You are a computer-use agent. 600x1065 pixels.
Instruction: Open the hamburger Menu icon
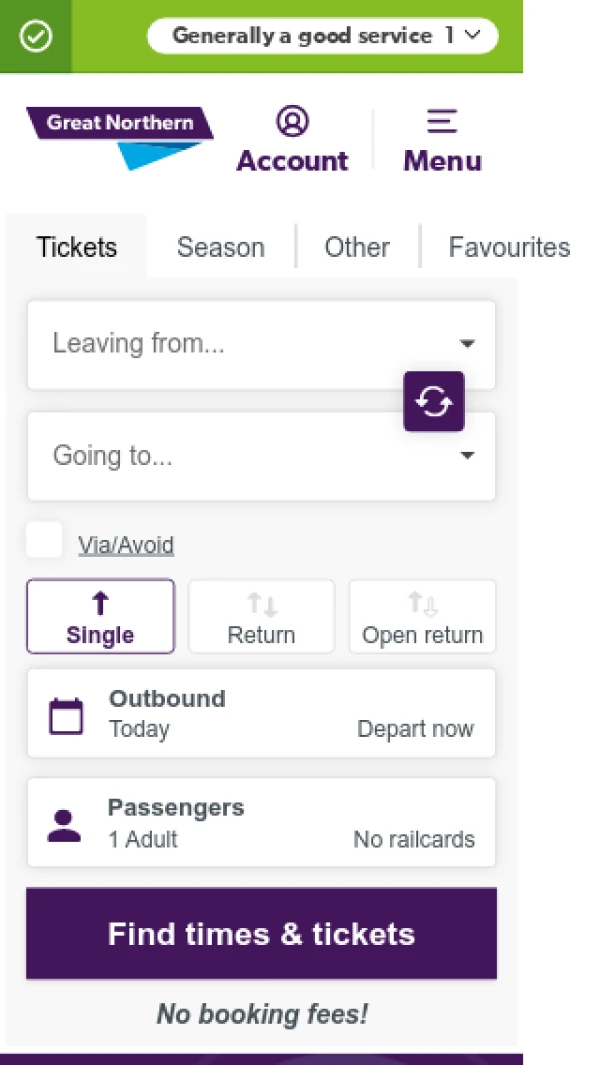(x=442, y=122)
